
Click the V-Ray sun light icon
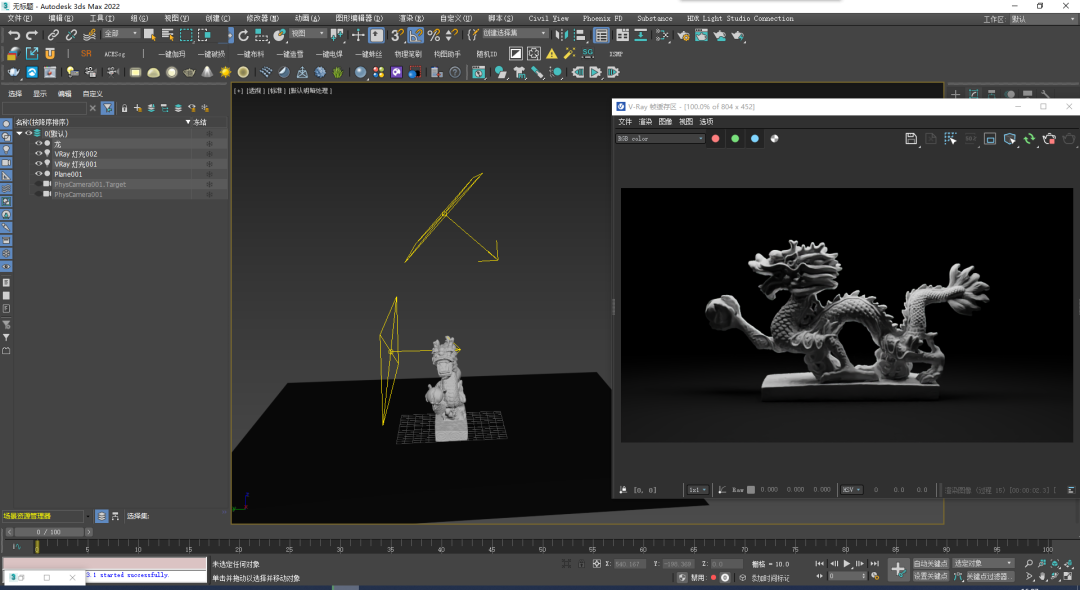pos(225,72)
